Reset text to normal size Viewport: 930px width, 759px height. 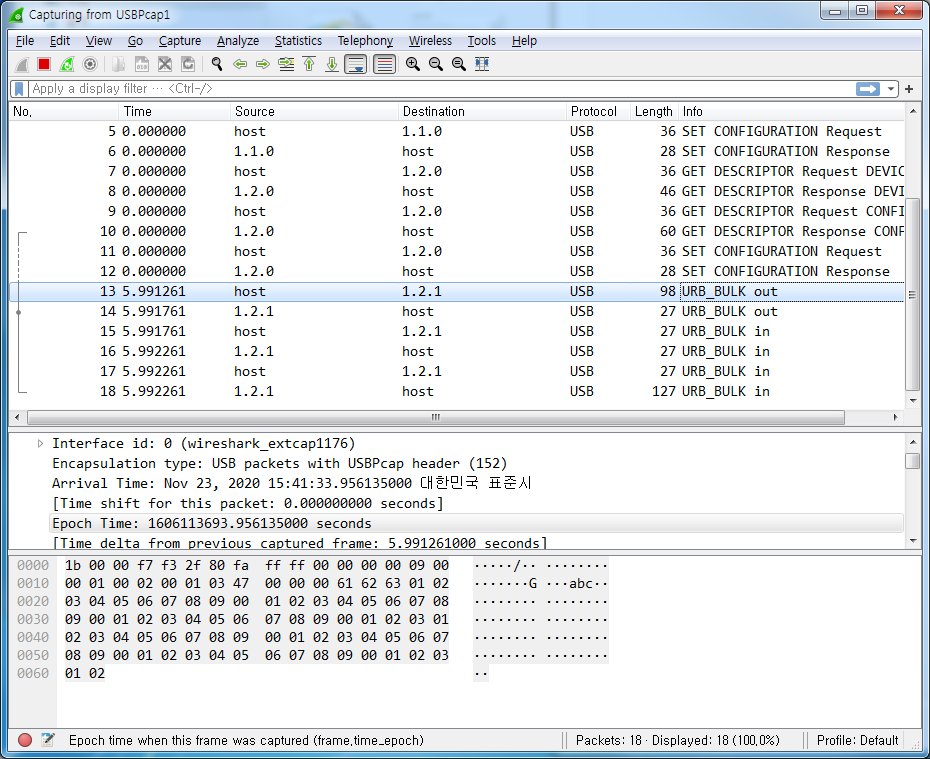pyautogui.click(x=459, y=64)
